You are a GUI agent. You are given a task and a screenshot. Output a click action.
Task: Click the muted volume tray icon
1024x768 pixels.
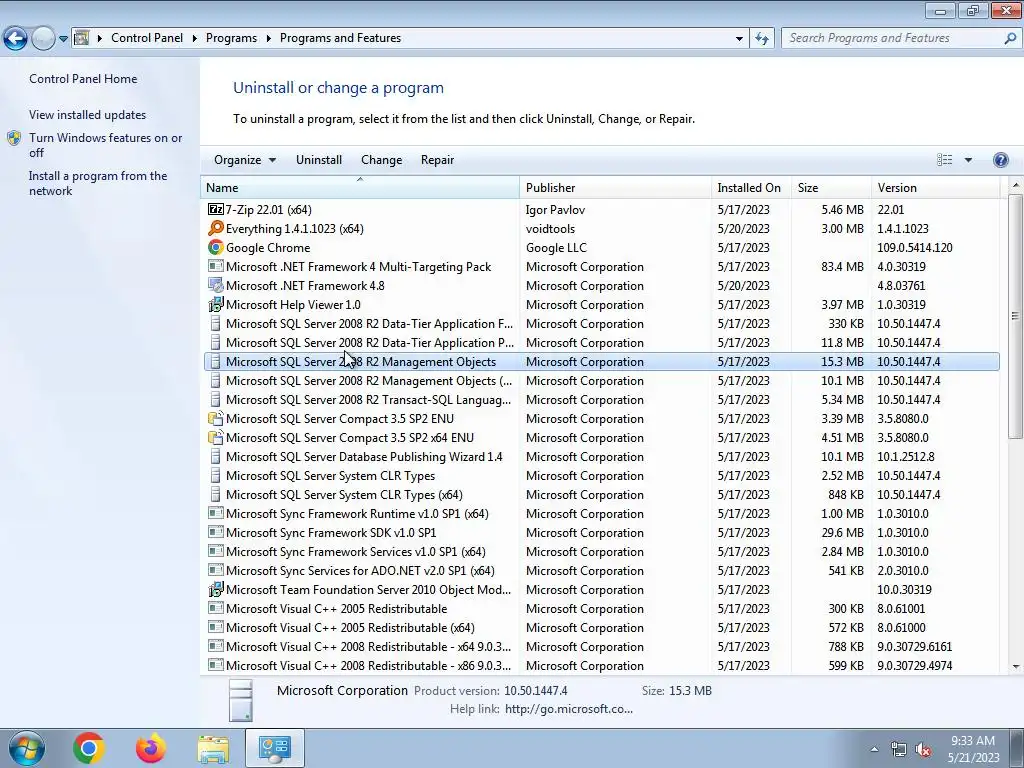click(x=923, y=750)
